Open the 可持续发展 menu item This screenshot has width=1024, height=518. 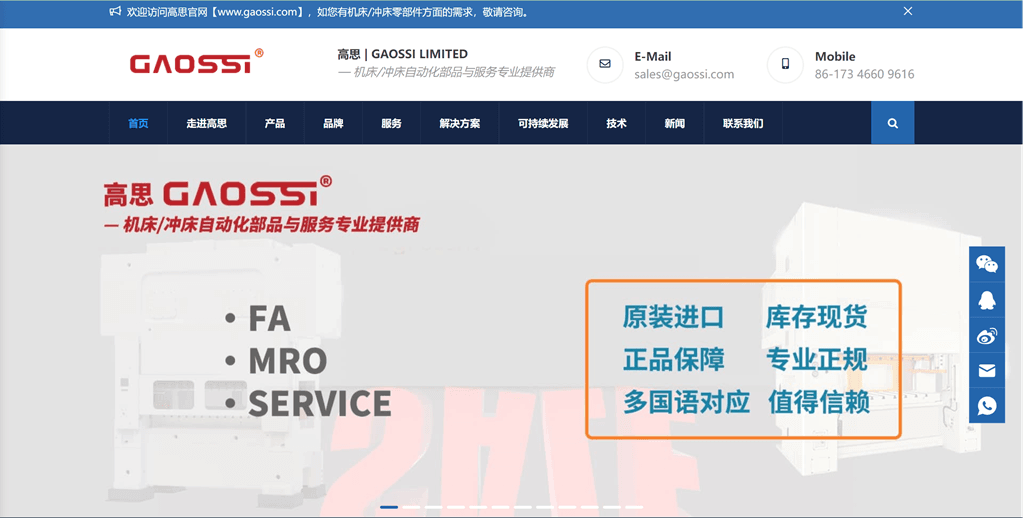(543, 123)
